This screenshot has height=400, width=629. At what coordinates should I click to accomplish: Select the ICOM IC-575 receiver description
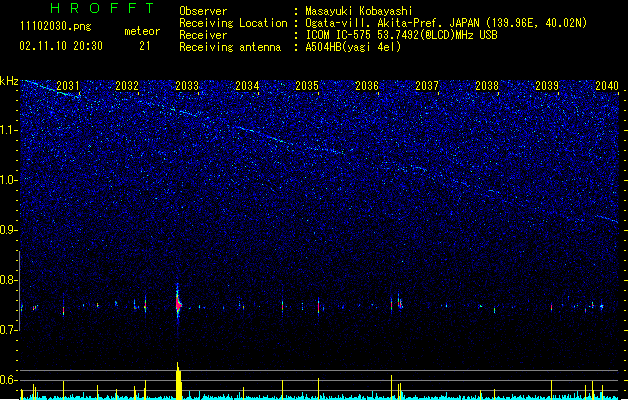(x=401, y=35)
